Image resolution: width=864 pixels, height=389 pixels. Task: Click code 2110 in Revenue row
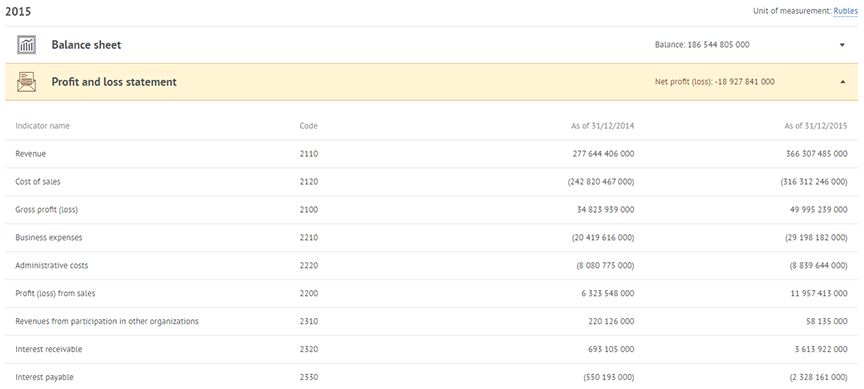click(x=309, y=154)
